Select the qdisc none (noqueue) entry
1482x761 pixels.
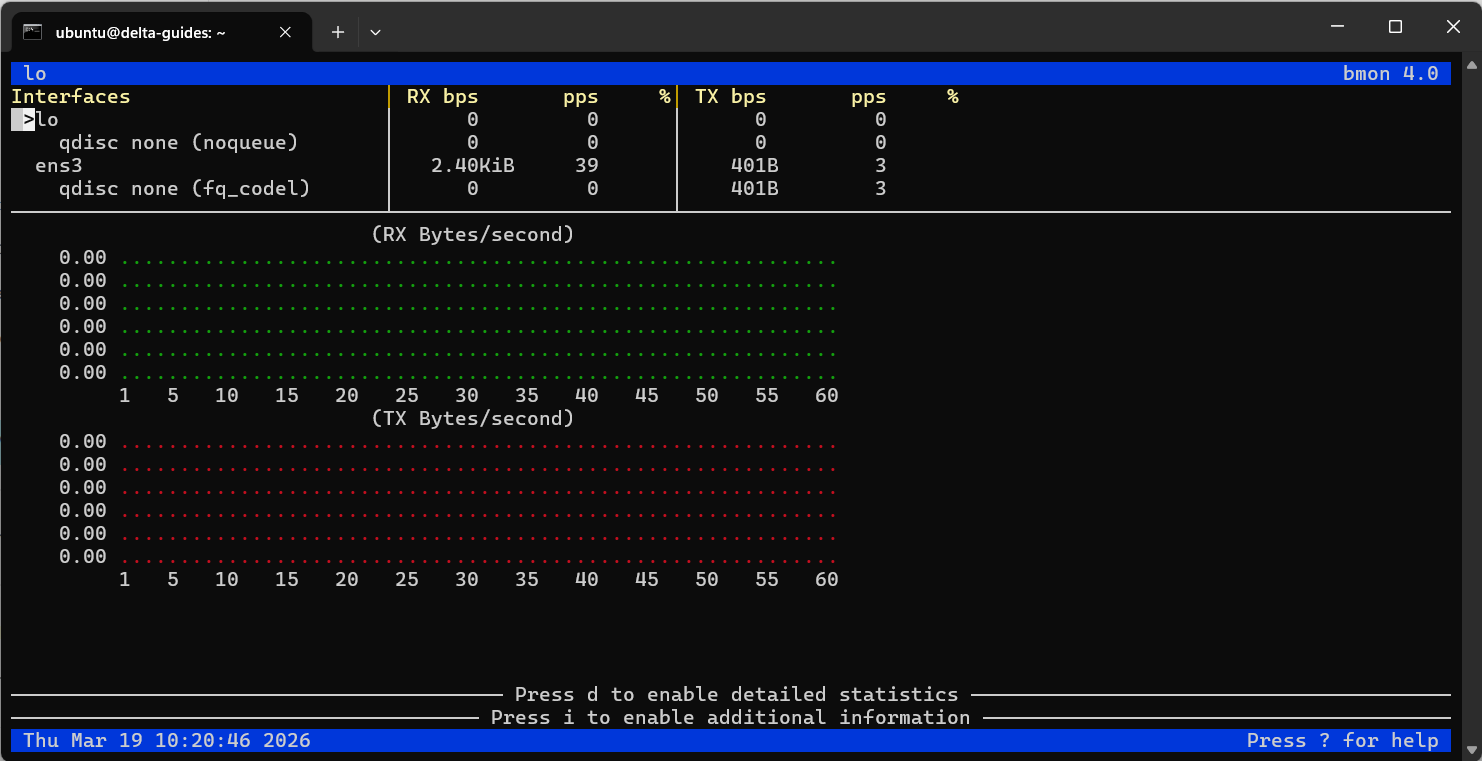pos(178,143)
